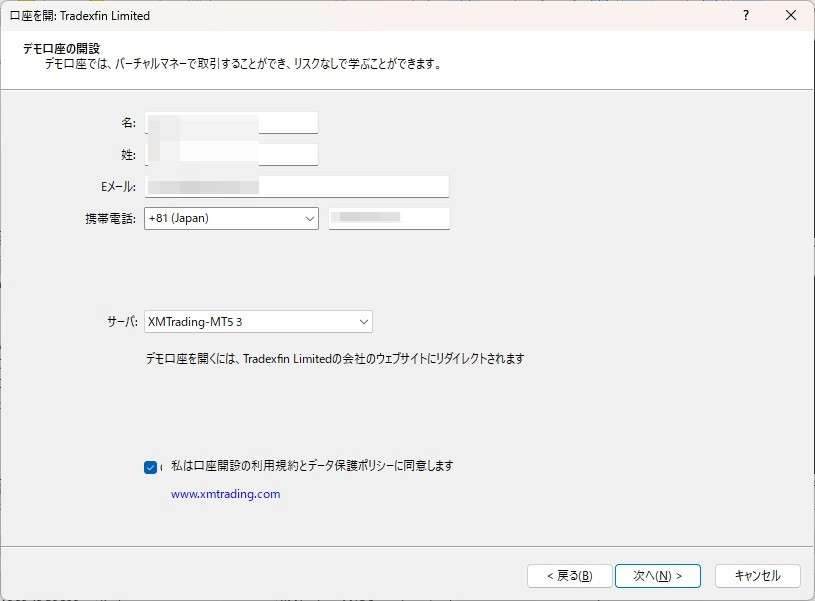This screenshot has height=601, width=815.
Task: Click the Tradexfin Limited redirect notice text
Action: [x=335, y=359]
